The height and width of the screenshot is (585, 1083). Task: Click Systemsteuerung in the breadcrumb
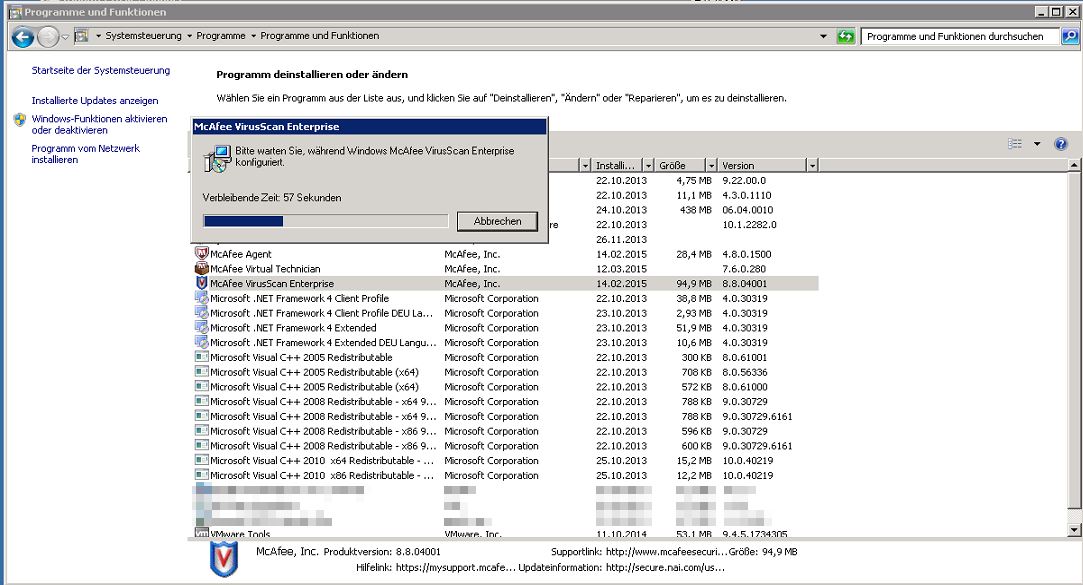(144, 36)
